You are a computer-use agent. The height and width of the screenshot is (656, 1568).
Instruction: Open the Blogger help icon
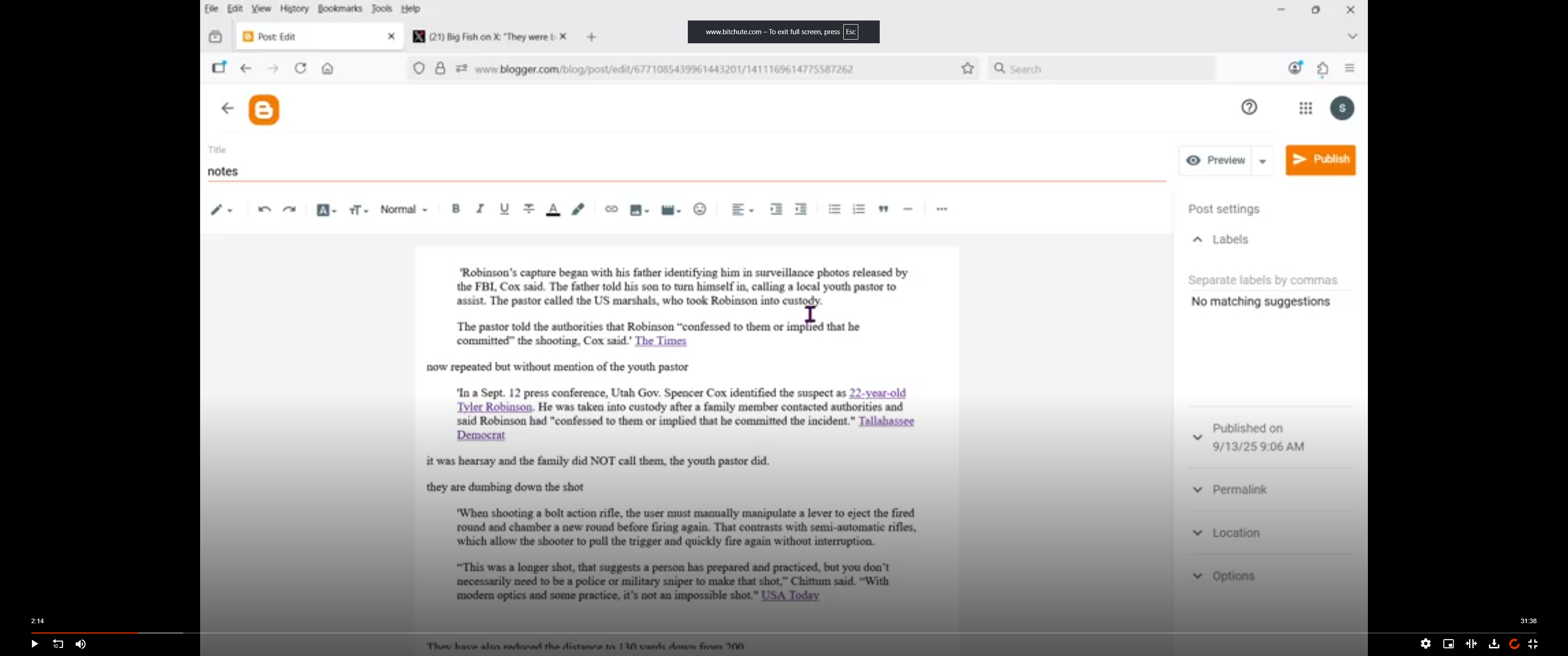(1249, 107)
